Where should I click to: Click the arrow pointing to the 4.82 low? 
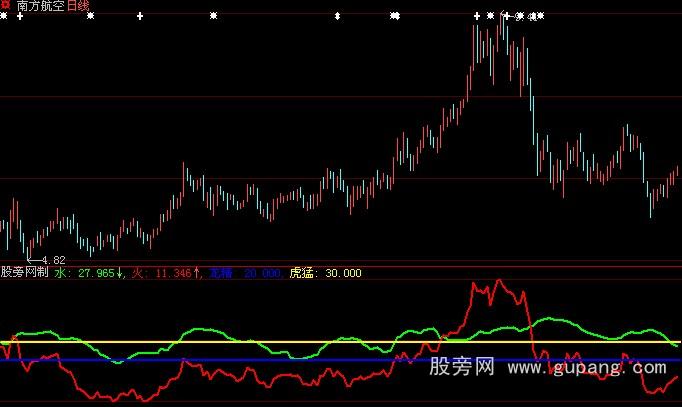pos(32,259)
